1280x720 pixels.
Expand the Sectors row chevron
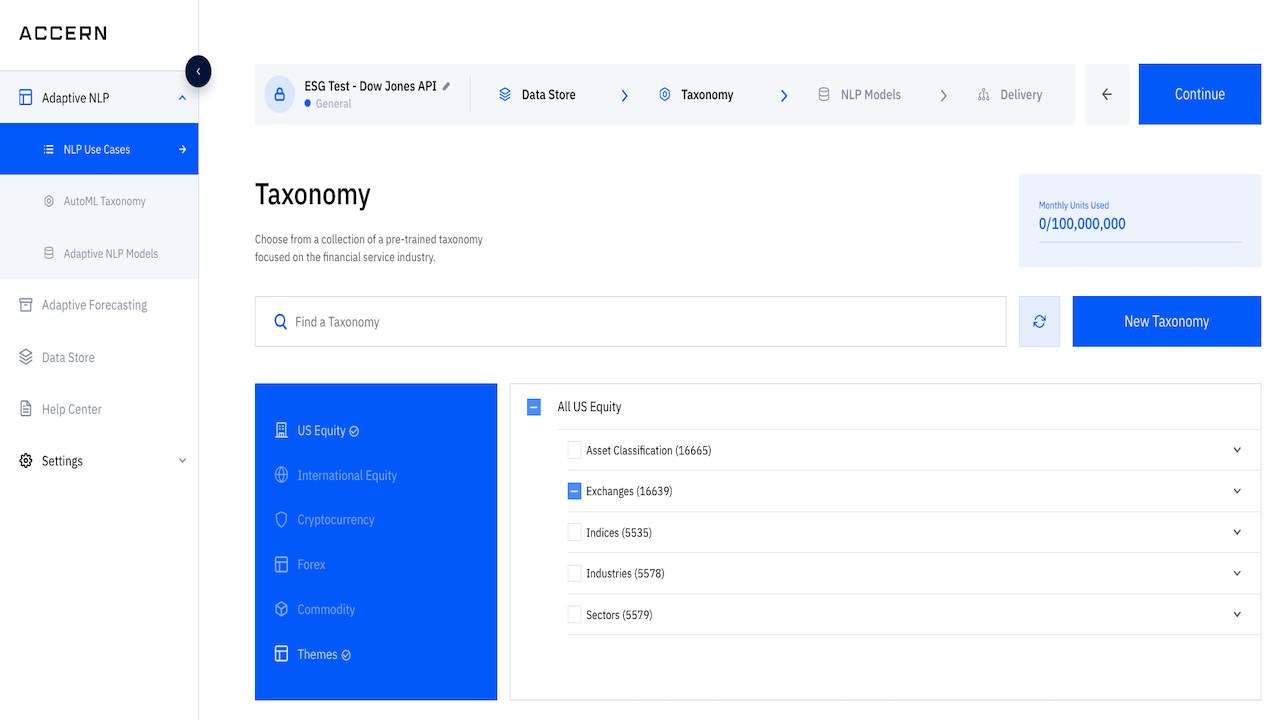1237,614
